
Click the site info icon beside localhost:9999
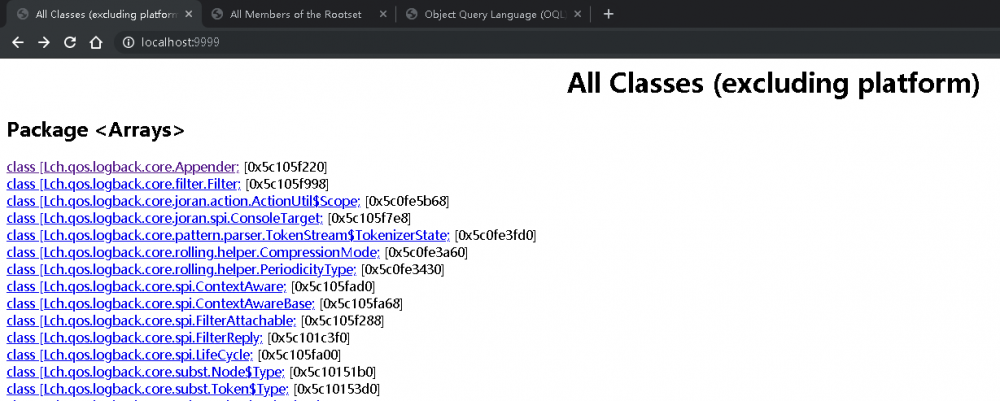click(128, 43)
